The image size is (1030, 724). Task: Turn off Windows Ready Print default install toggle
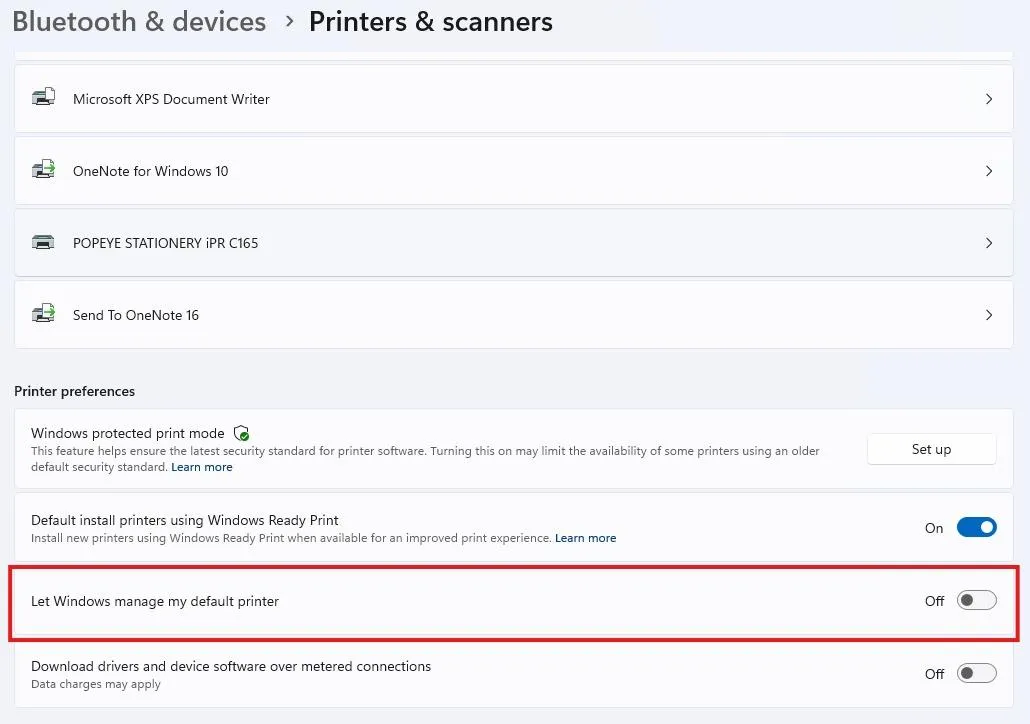pos(976,528)
